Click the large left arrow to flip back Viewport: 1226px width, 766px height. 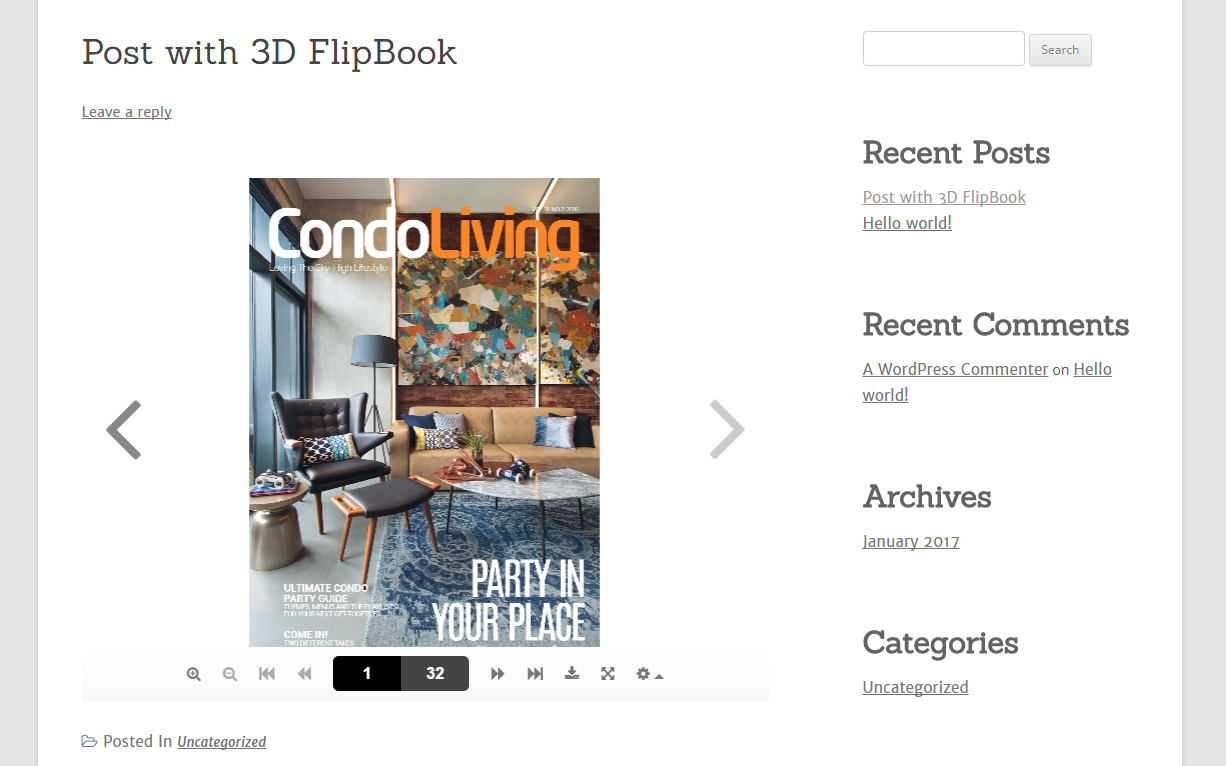click(124, 430)
